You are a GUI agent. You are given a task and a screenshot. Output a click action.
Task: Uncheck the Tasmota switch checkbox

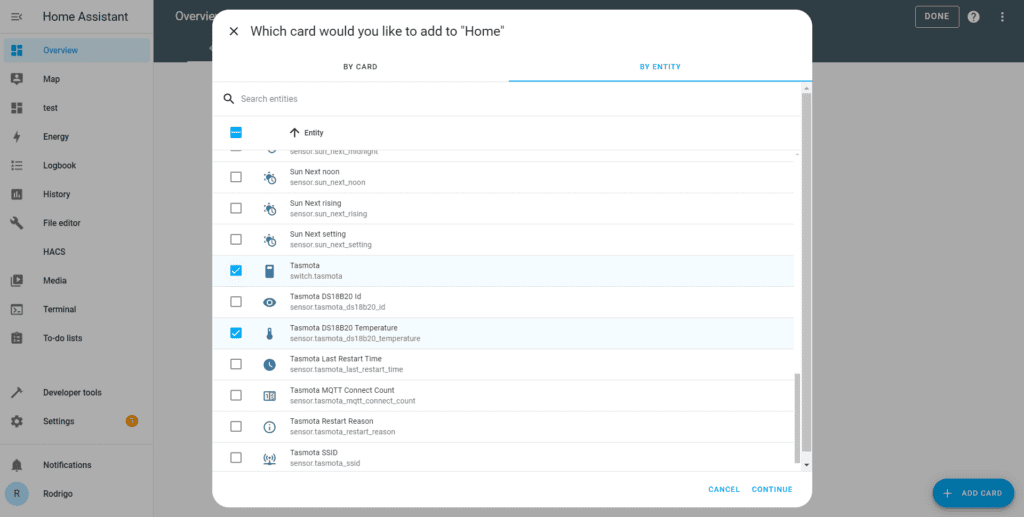pos(236,270)
